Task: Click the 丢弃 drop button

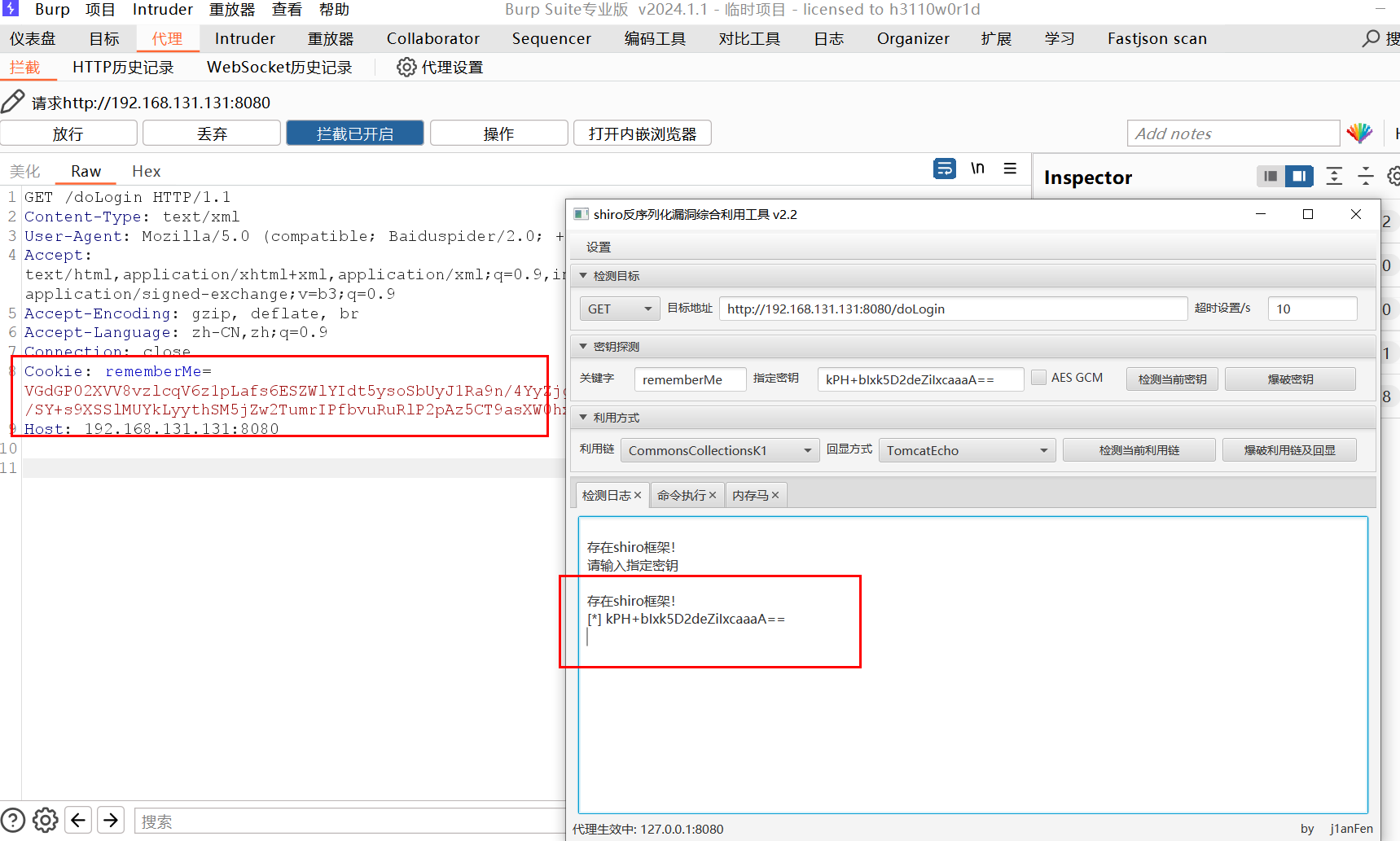Action: point(212,133)
